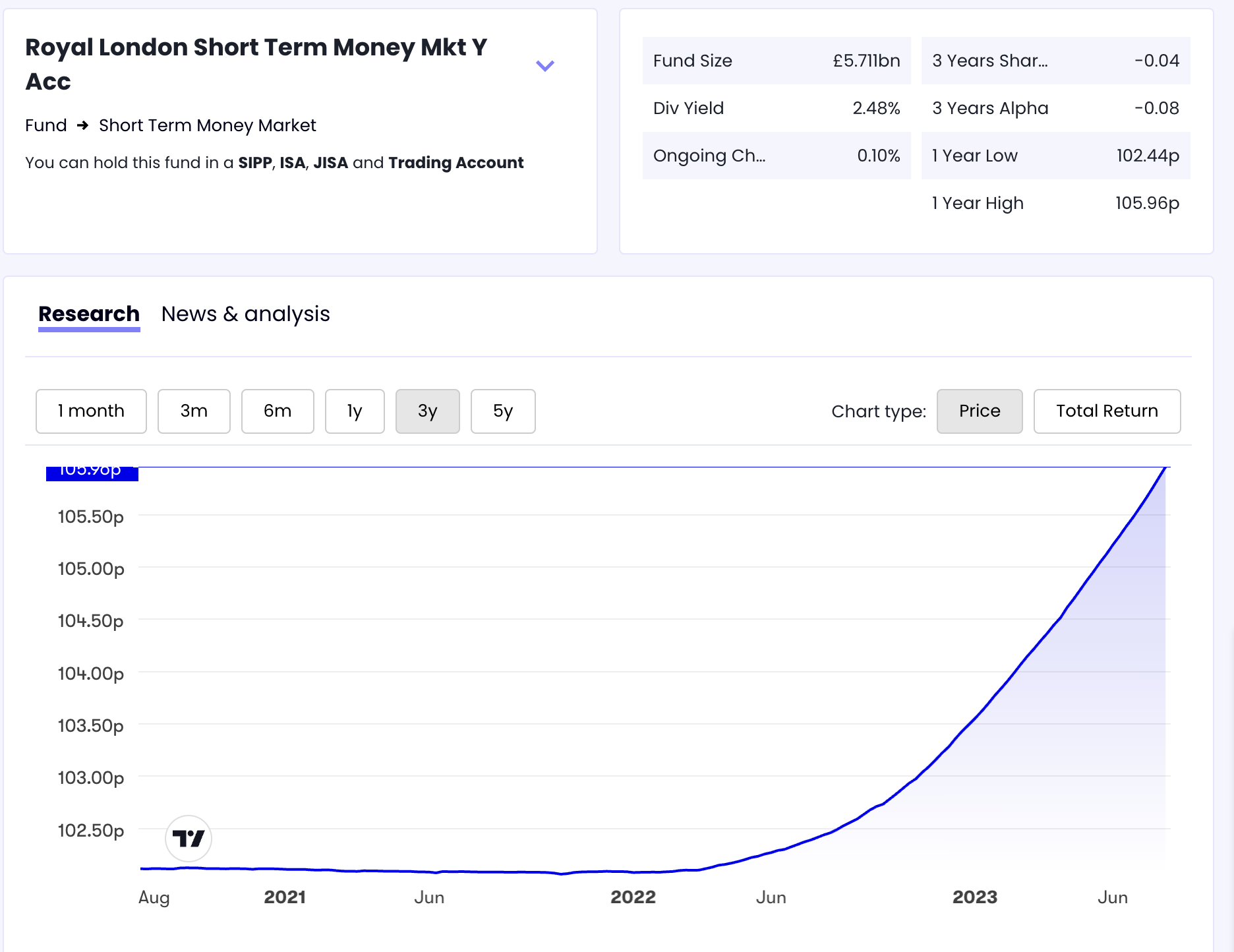Click the truncated 3 Years Shar... label
The height and width of the screenshot is (952, 1234).
(989, 61)
